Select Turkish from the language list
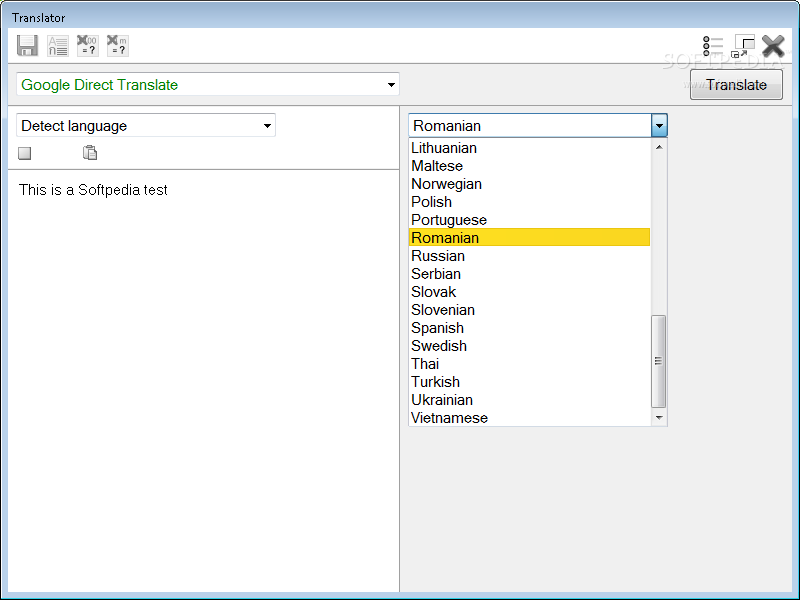The width and height of the screenshot is (800, 600). 530,382
